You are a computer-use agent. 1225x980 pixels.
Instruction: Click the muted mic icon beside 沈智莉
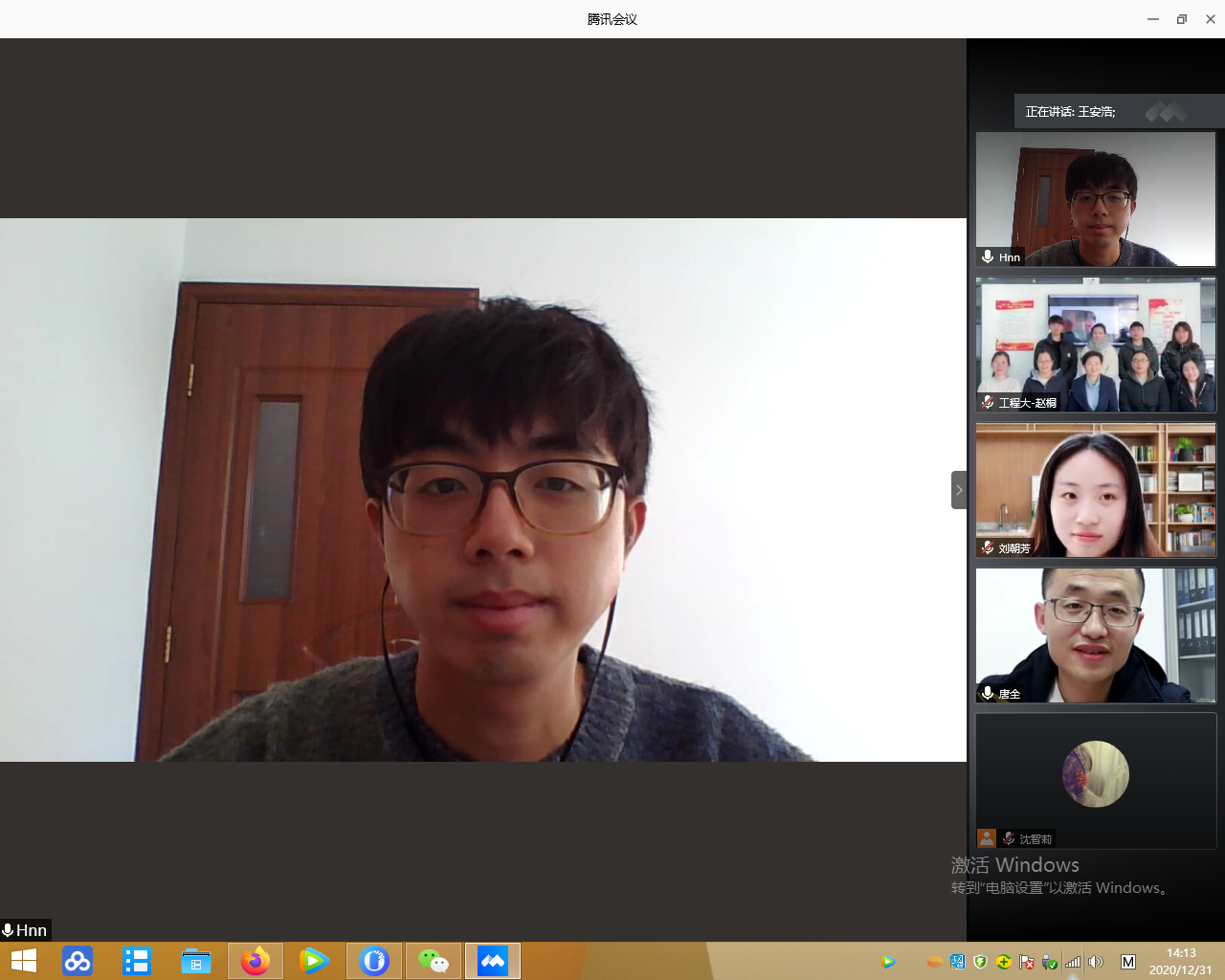(1009, 838)
